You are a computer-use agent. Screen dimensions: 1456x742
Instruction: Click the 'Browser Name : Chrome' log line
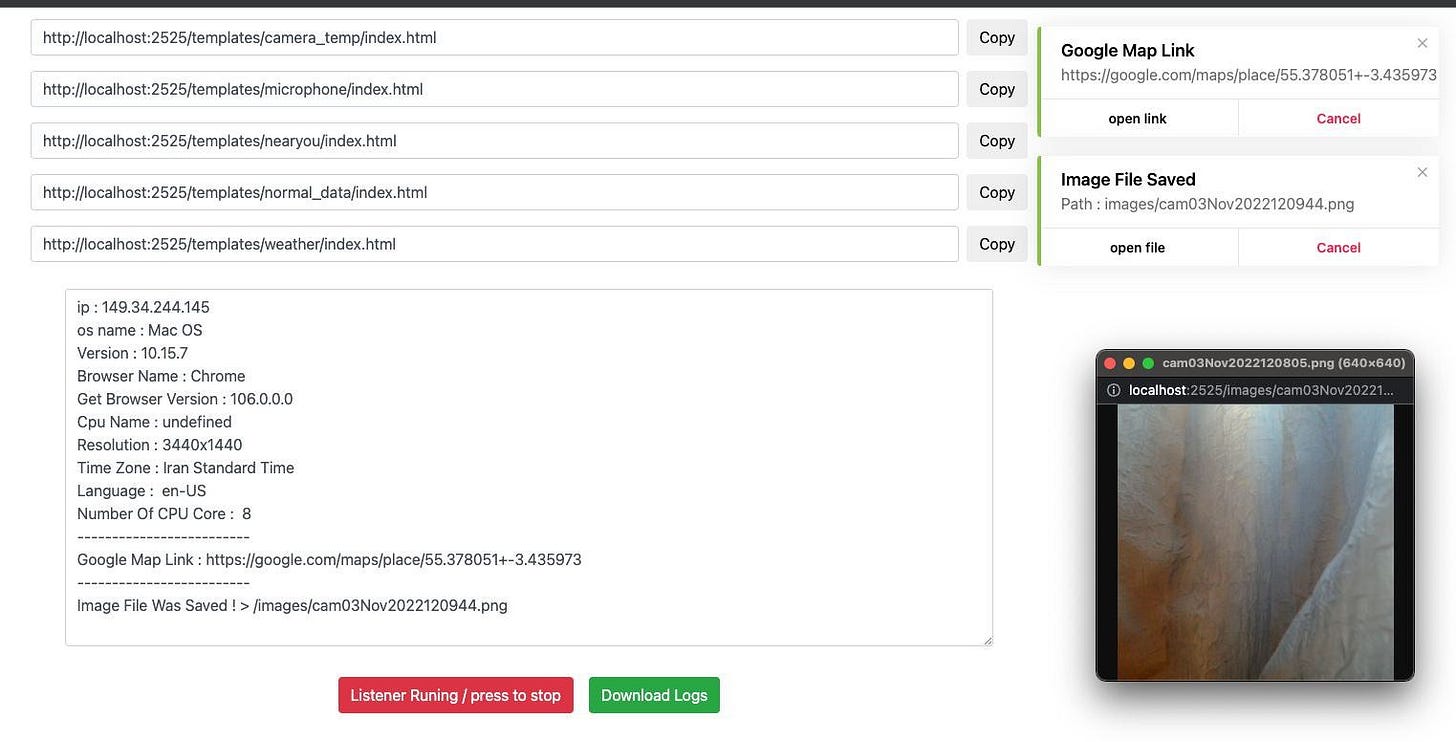click(x=161, y=376)
